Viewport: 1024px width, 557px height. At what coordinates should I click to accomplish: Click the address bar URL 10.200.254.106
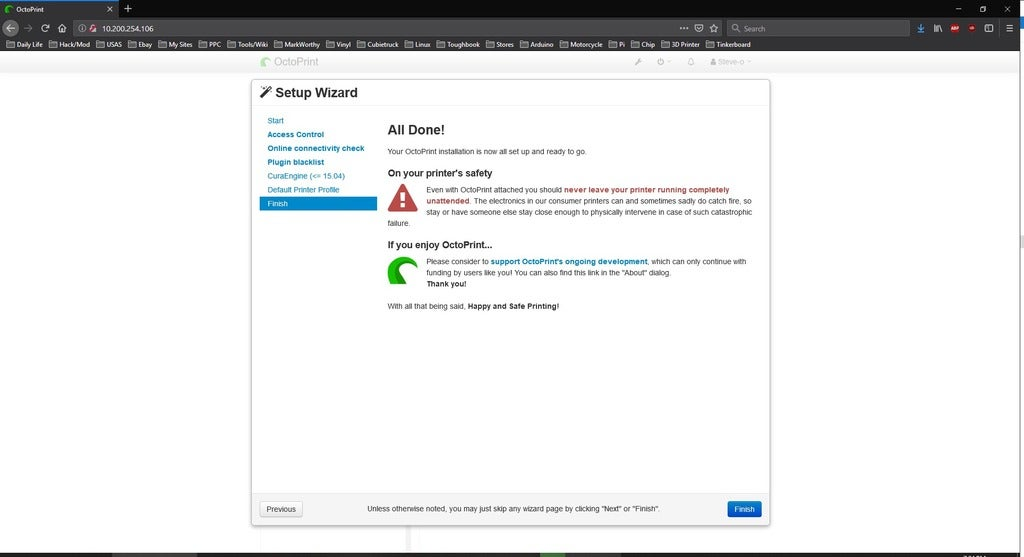click(x=127, y=29)
